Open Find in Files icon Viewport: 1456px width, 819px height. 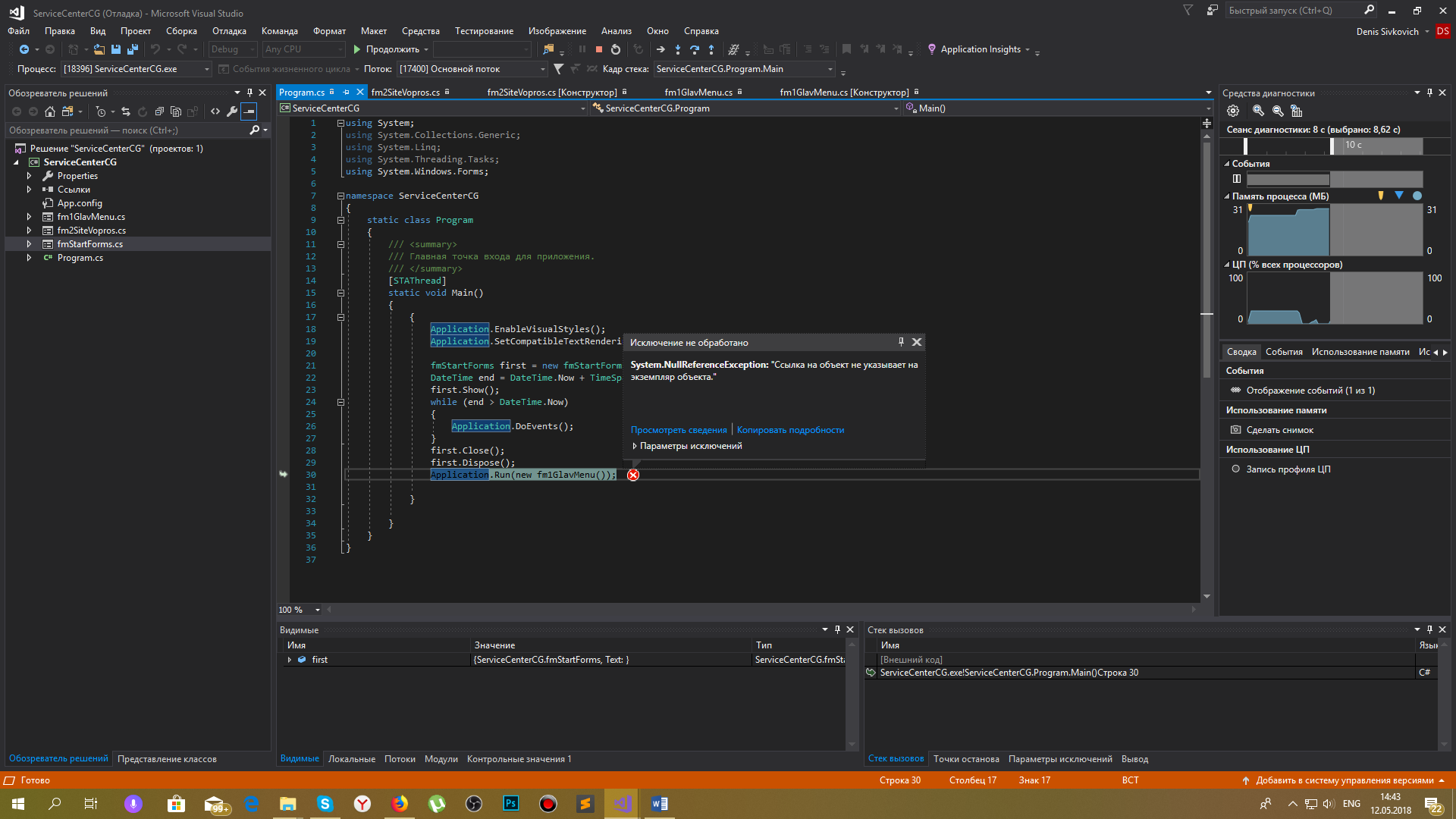pyautogui.click(x=548, y=49)
